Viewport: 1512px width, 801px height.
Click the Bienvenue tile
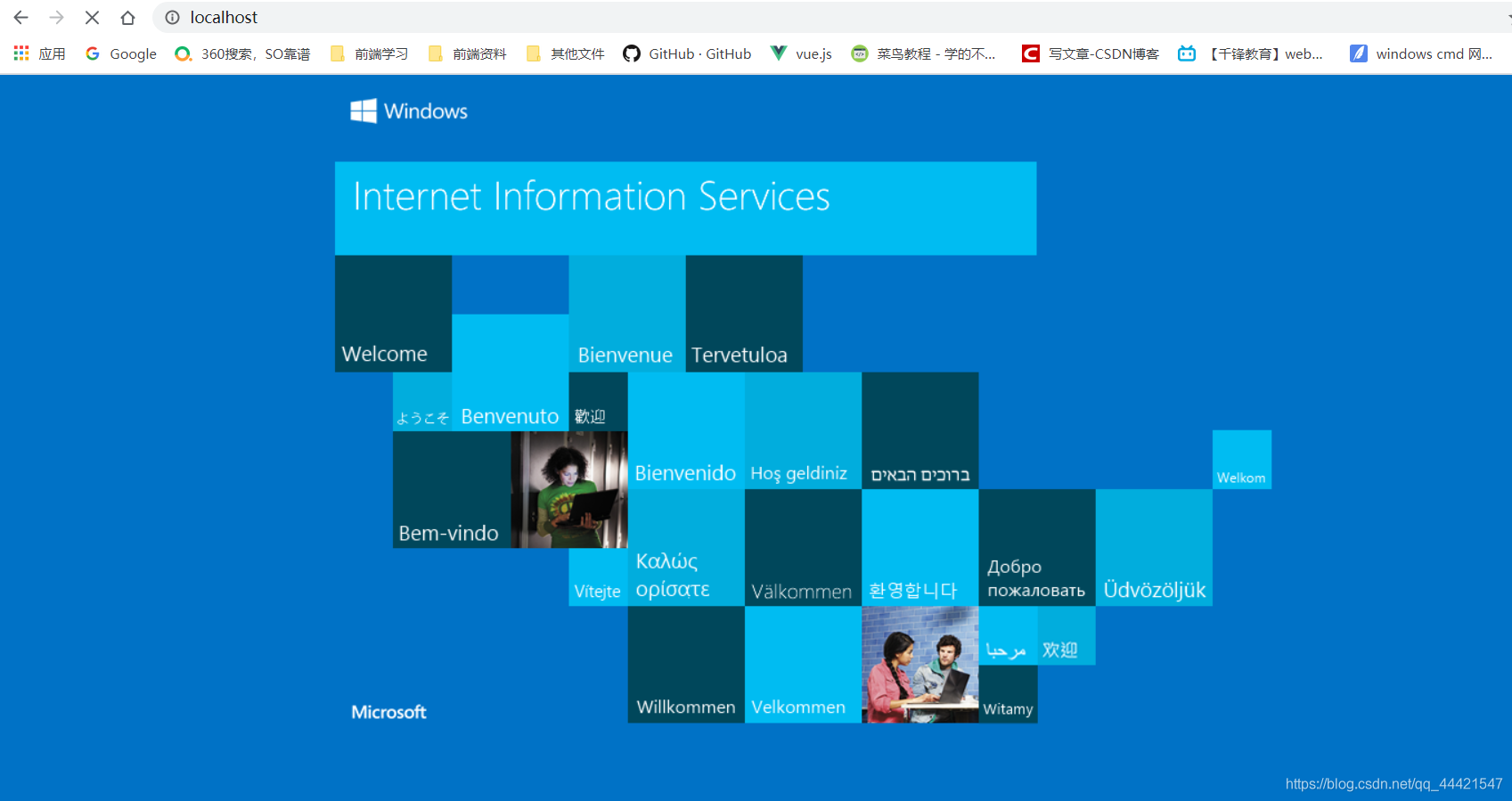pos(627,314)
